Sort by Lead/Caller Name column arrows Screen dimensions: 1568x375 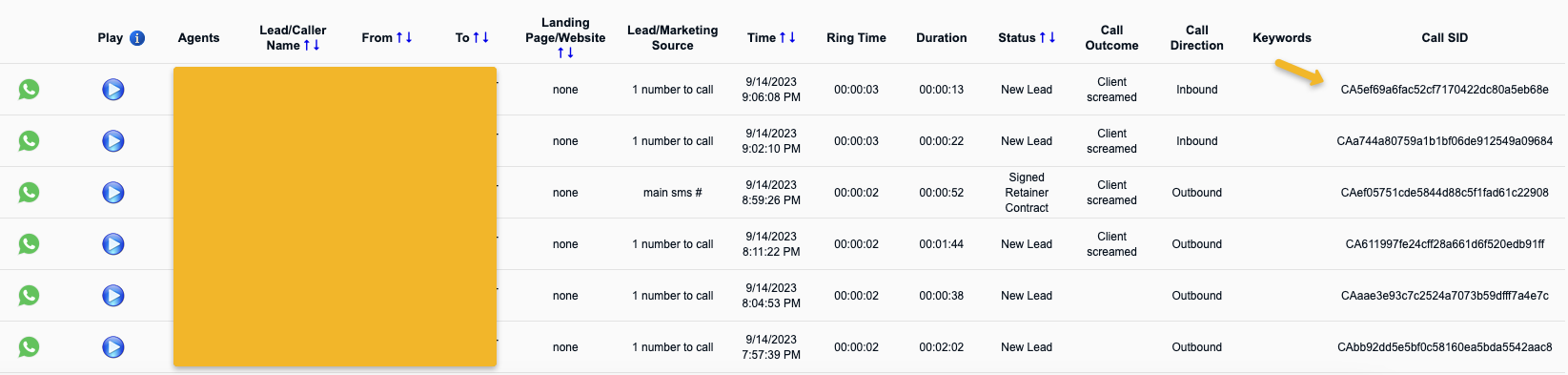(x=312, y=45)
